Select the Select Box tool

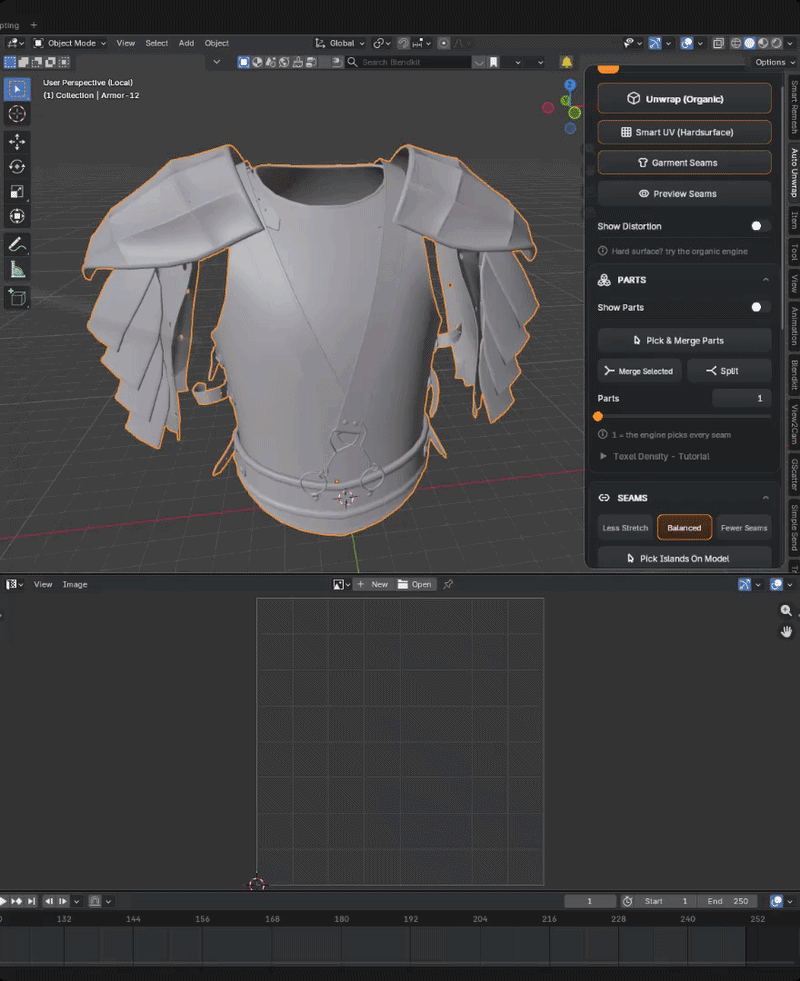pyautogui.click(x=17, y=89)
